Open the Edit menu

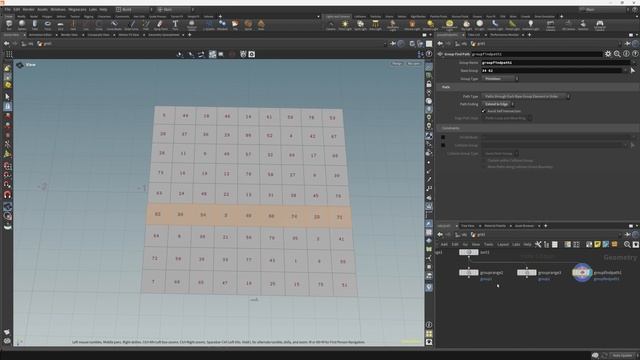(x=17, y=9)
